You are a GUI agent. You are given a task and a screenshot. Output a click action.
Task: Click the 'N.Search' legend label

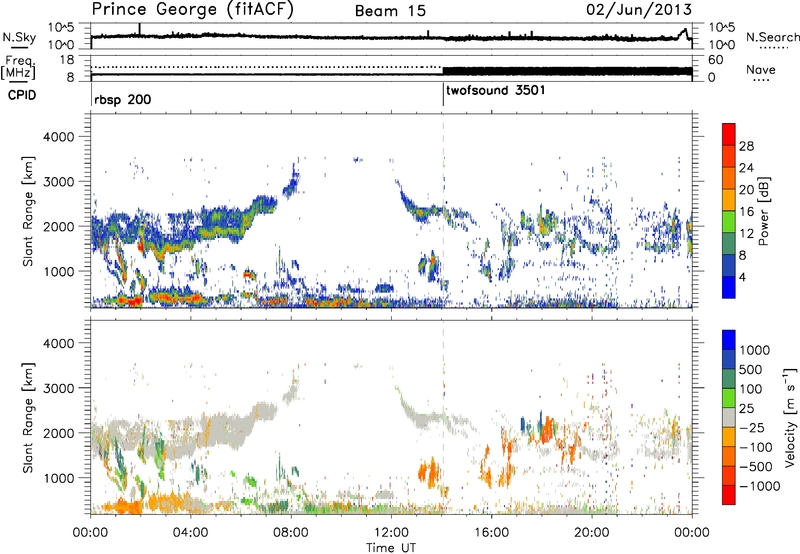click(773, 37)
